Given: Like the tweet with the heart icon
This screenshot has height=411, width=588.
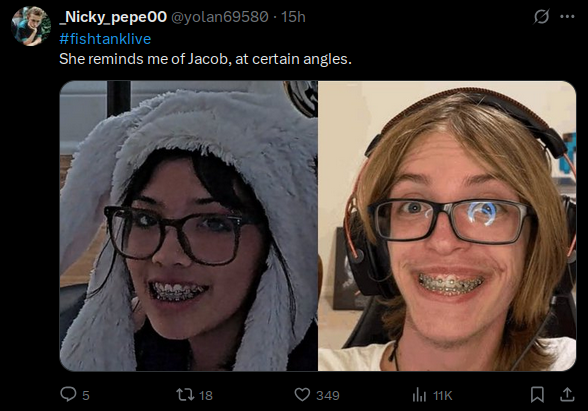Looking at the screenshot, I should pos(302,394).
